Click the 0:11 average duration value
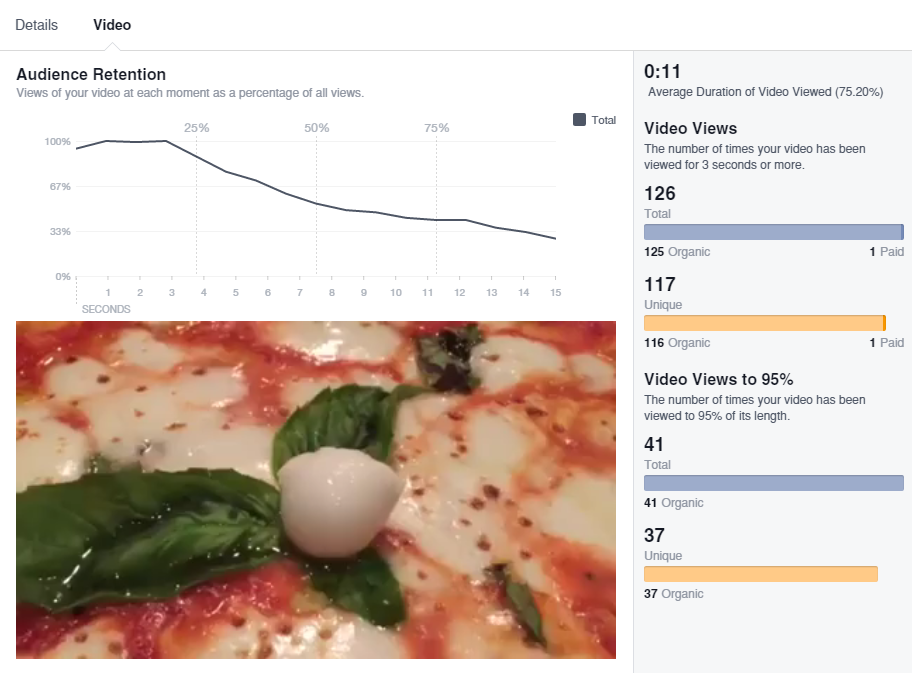Screen dimensions: 912x673 click(x=661, y=72)
